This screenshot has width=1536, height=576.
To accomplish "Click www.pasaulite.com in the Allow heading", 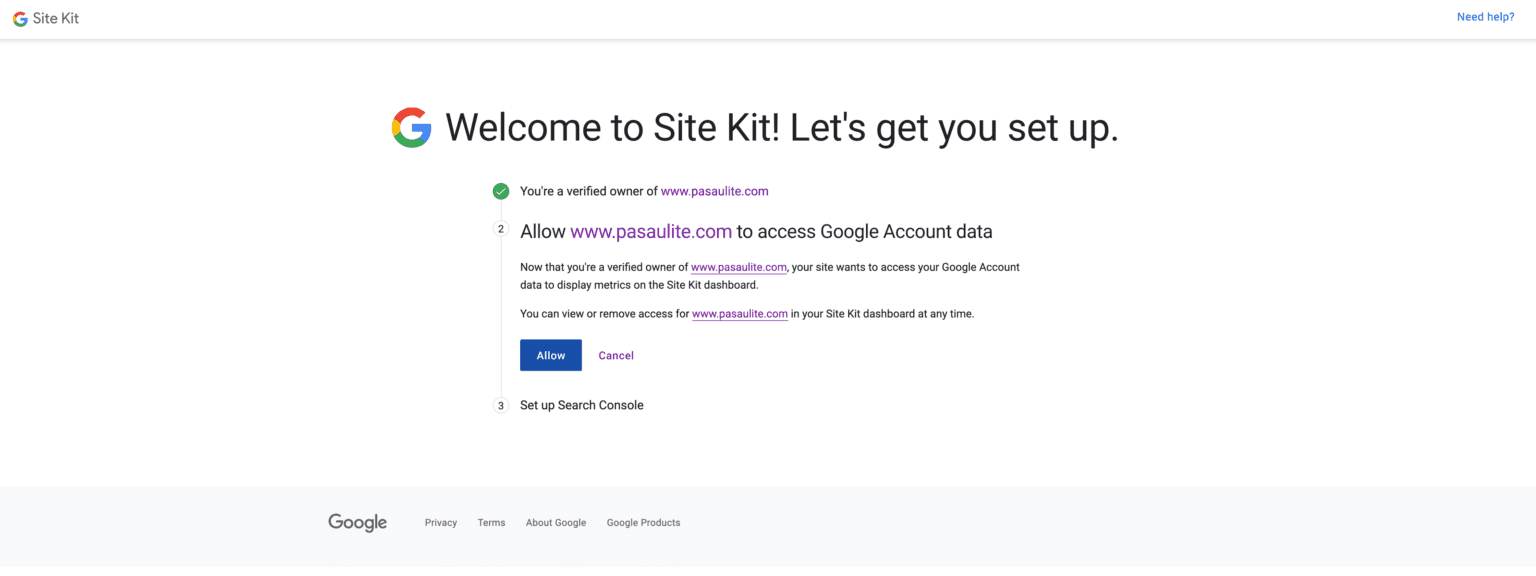I will [x=651, y=230].
